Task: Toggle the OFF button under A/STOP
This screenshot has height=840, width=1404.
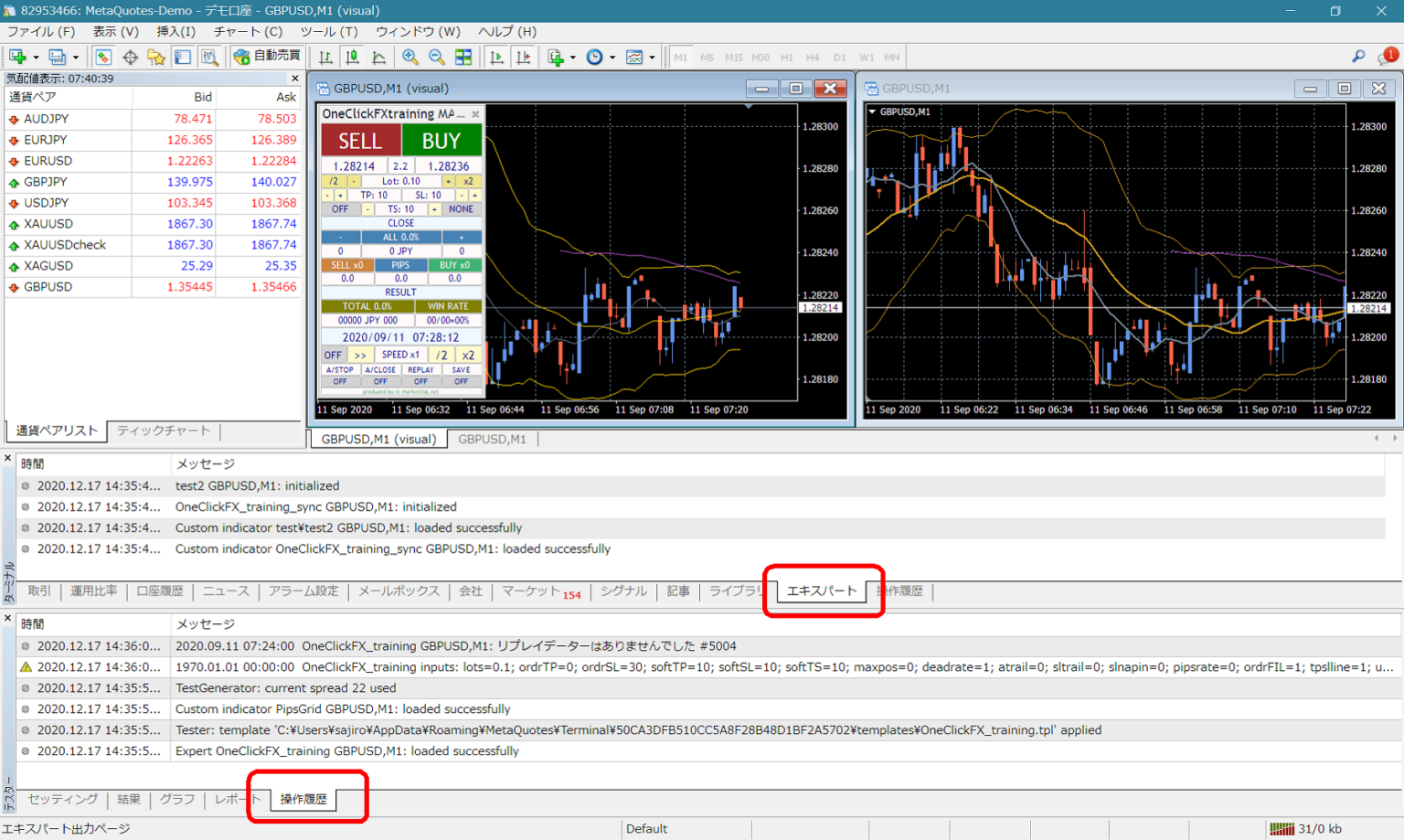Action: tap(339, 381)
